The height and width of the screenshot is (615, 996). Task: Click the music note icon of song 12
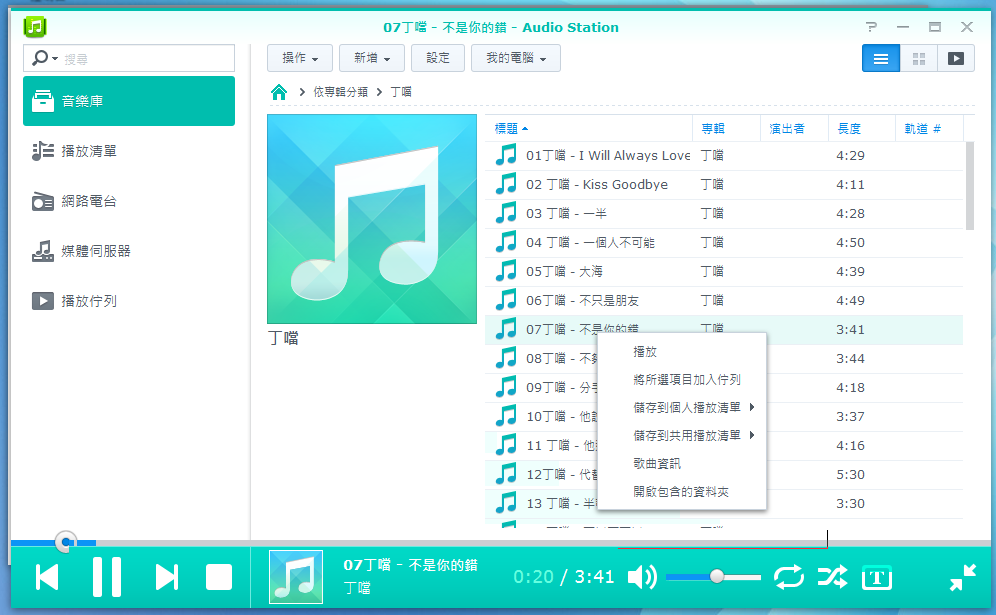pos(506,474)
